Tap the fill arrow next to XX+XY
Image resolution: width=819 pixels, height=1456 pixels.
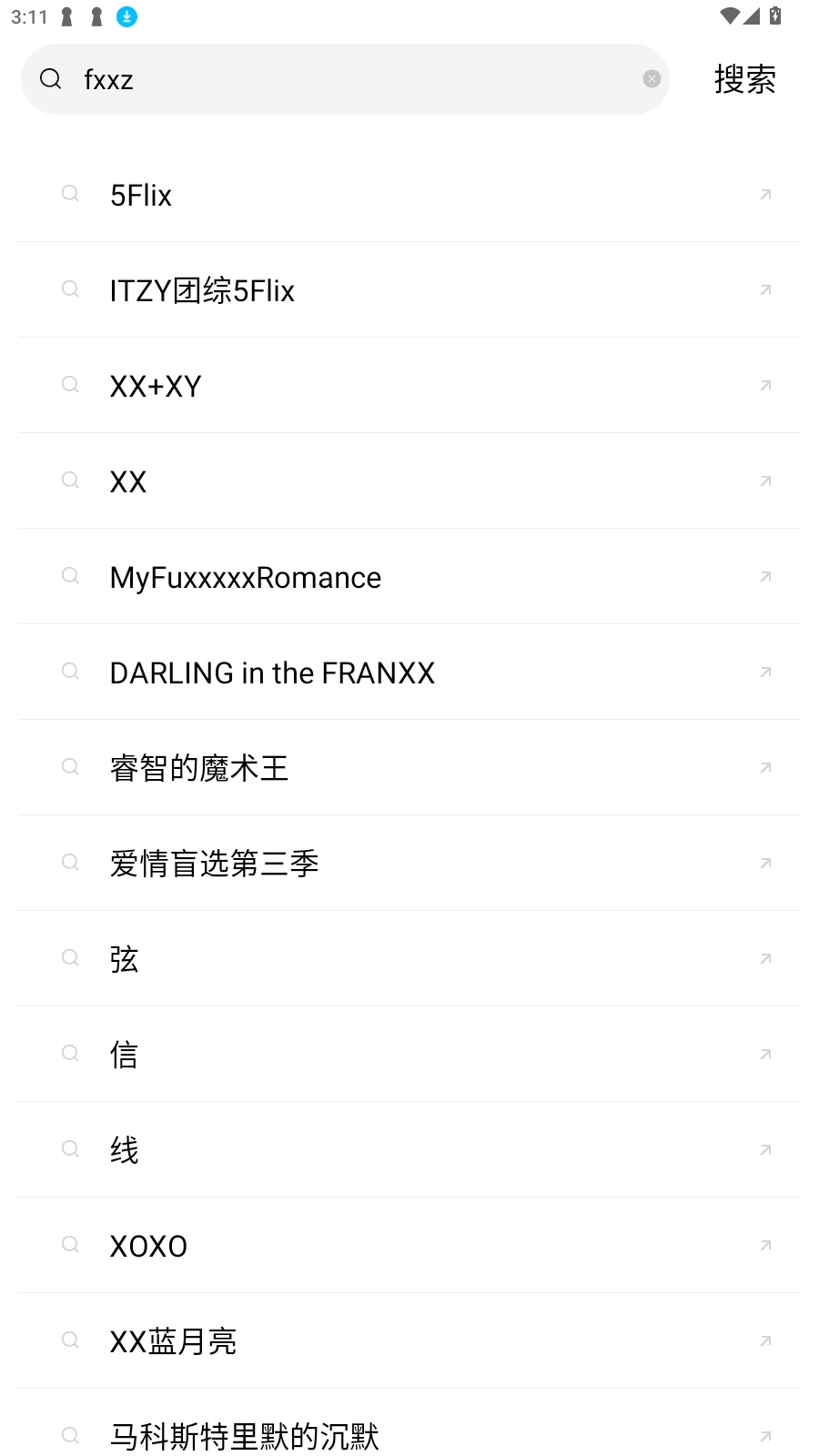click(765, 386)
